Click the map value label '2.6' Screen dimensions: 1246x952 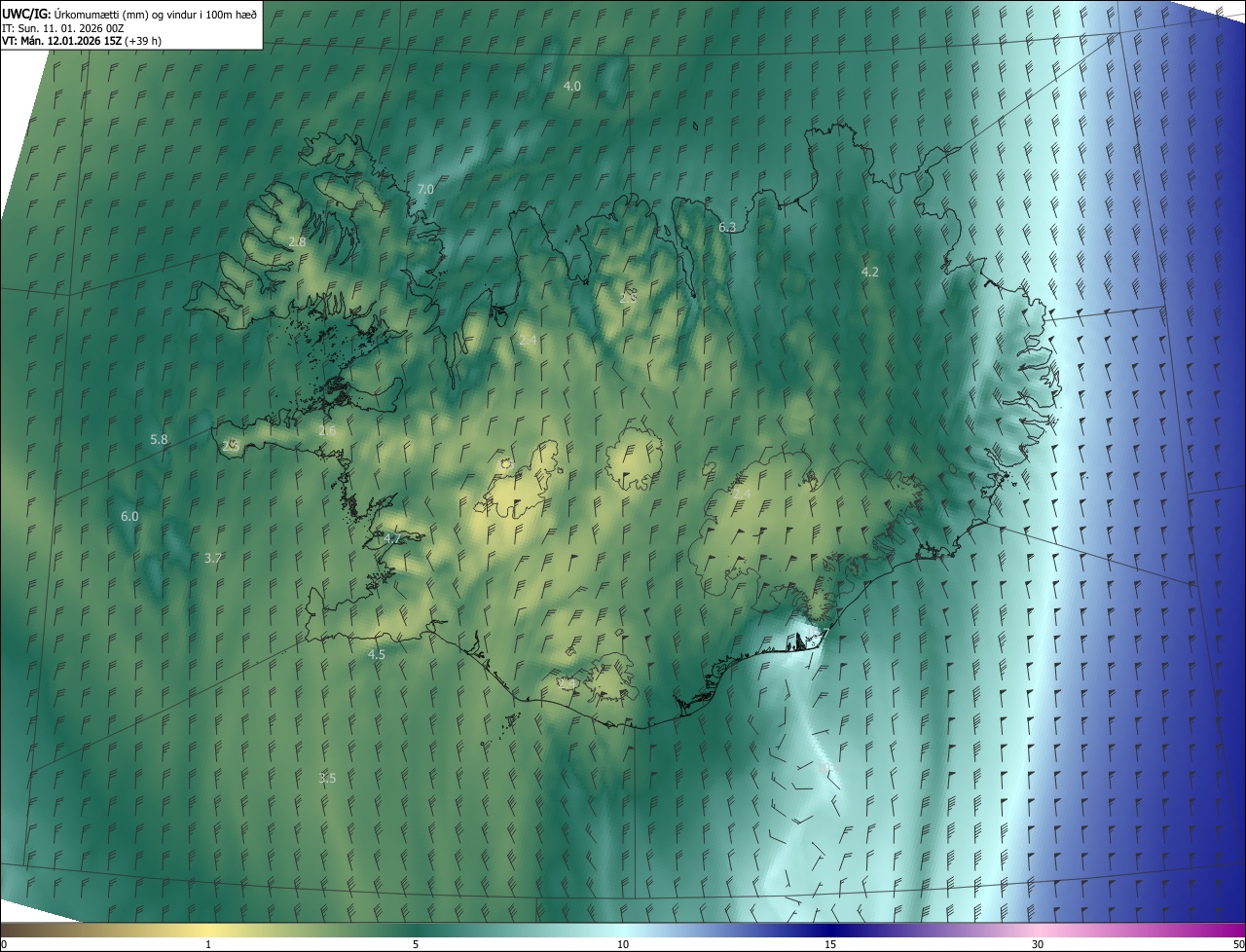click(327, 430)
